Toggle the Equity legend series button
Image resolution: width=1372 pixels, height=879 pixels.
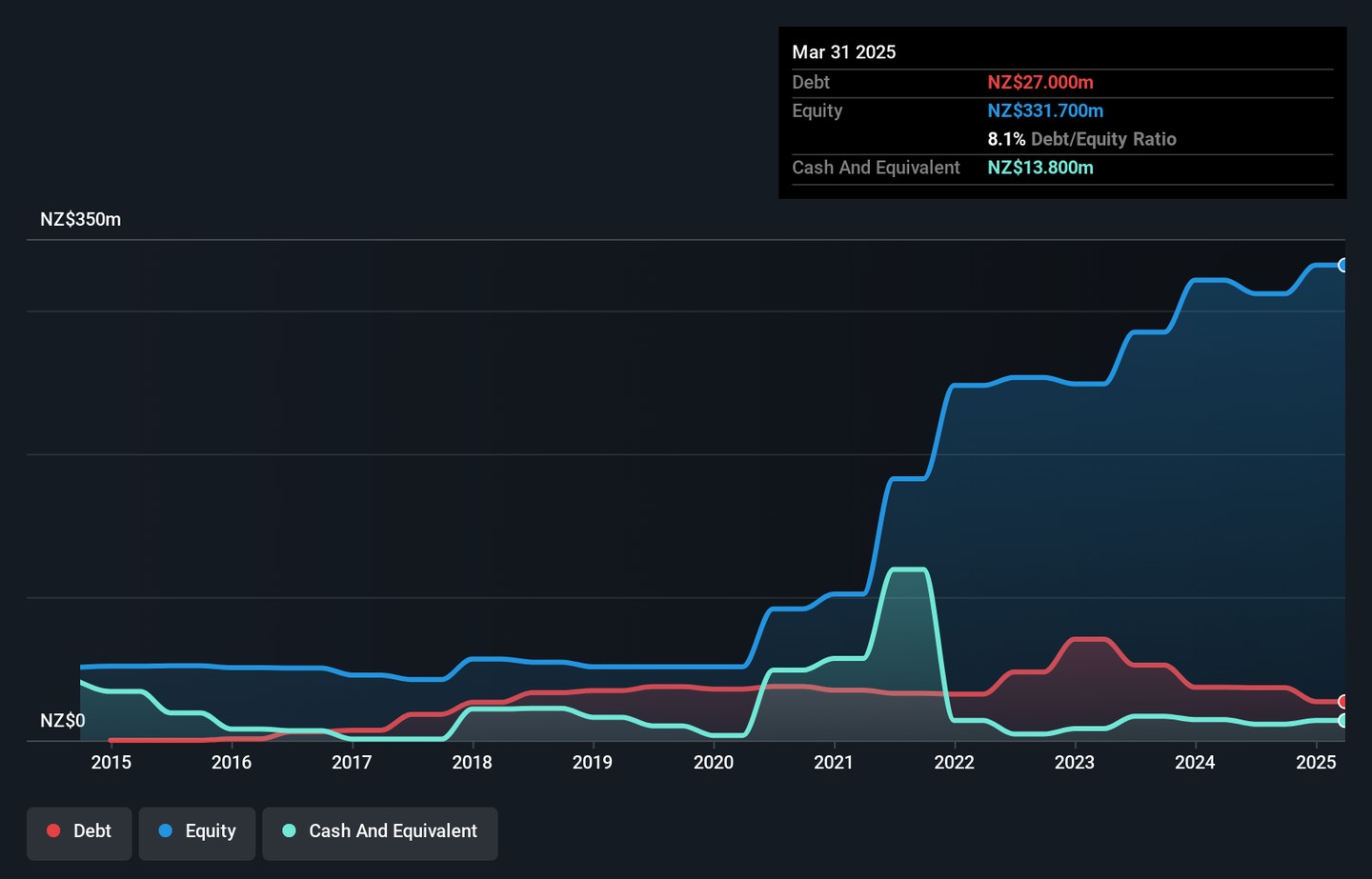click(197, 831)
